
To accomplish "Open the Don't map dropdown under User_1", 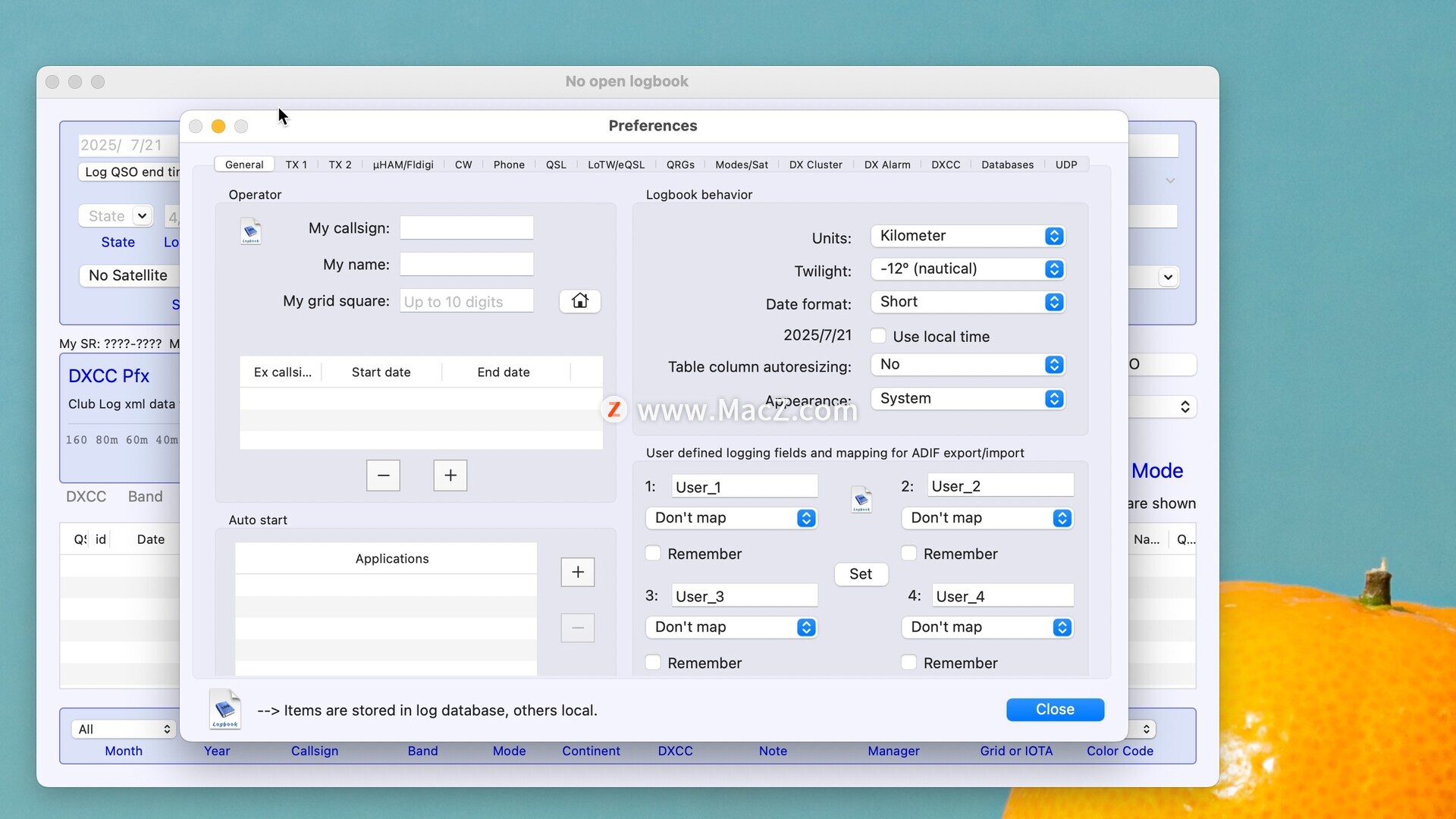I will (x=731, y=518).
